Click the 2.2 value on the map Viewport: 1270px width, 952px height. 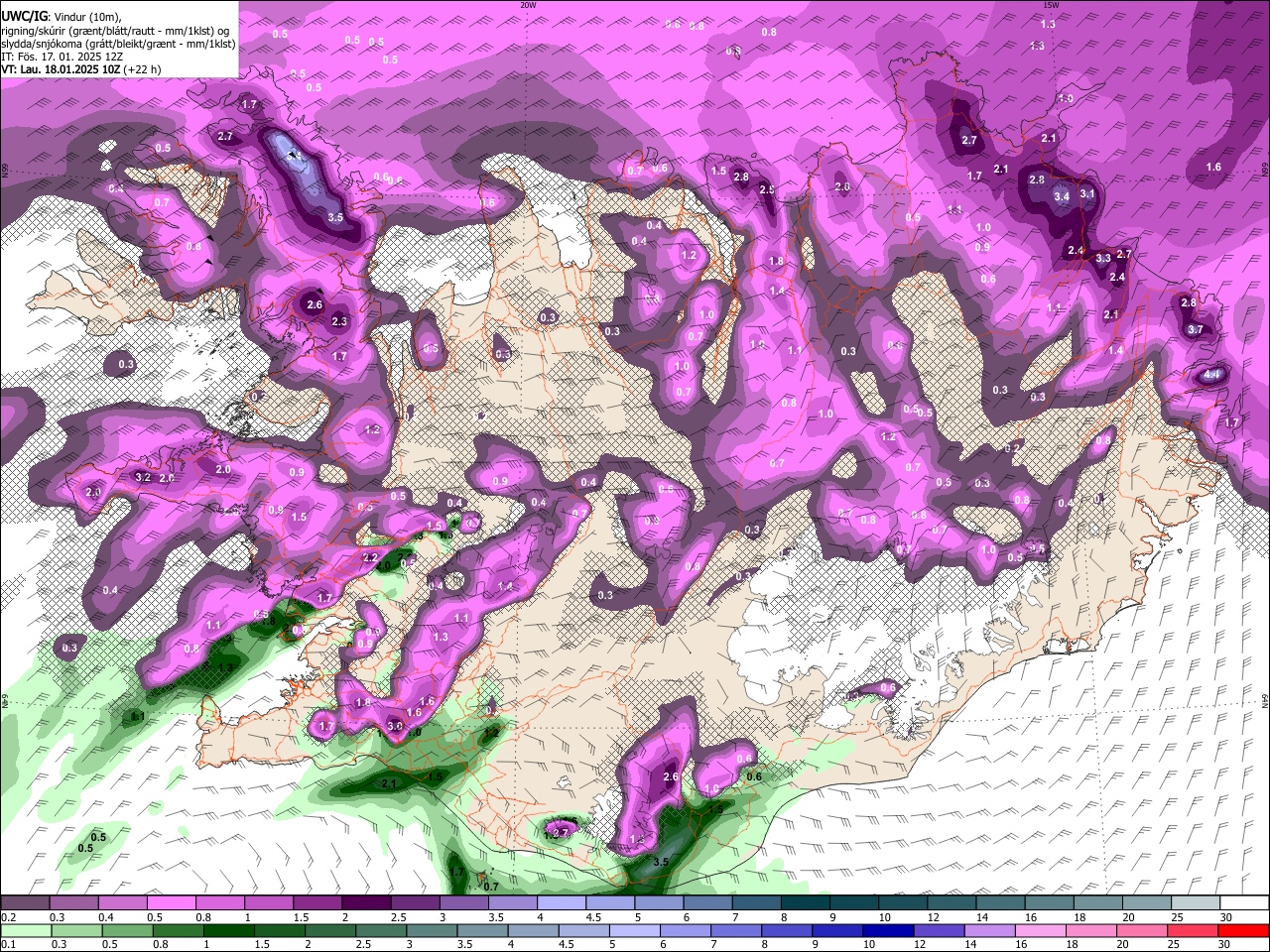click(370, 558)
